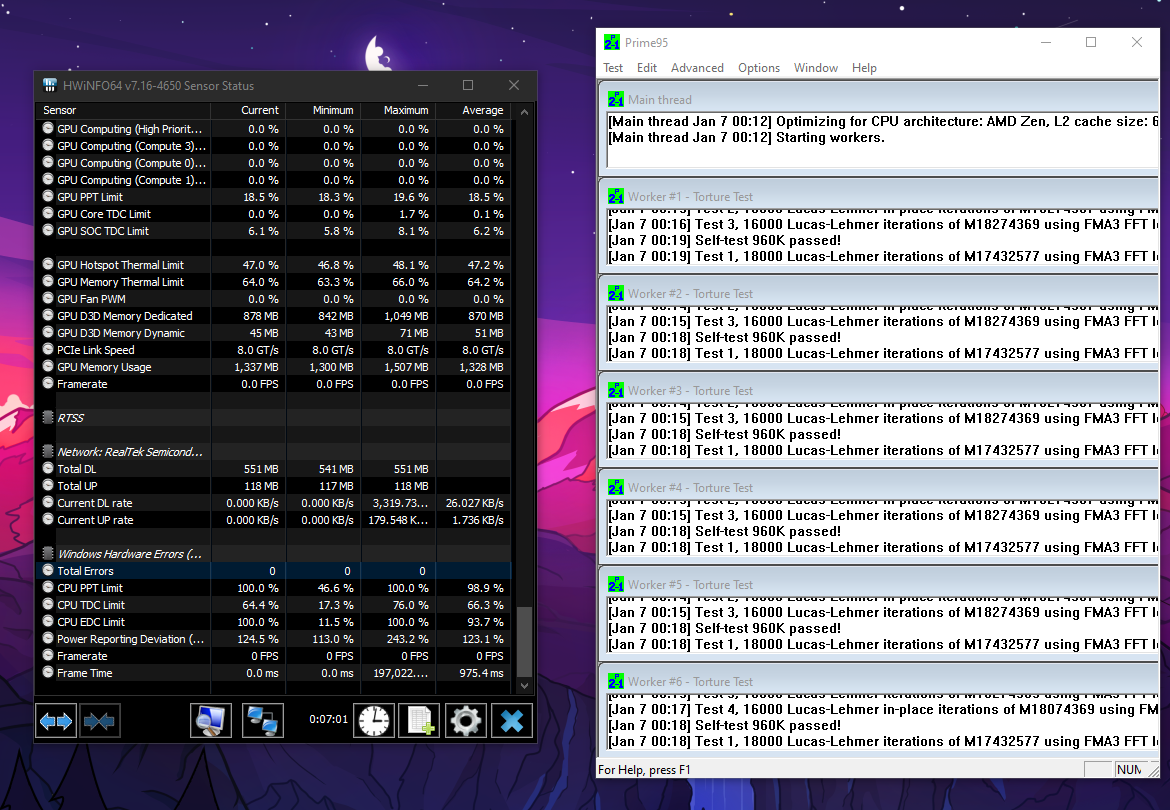1170x810 pixels.
Task: Select the Main thread title bar
Action: [879, 99]
